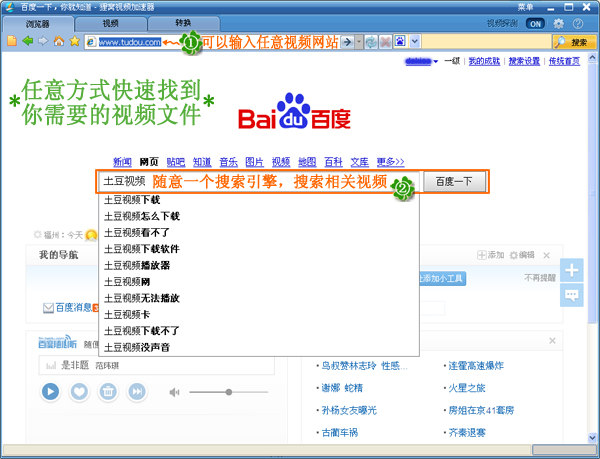Click the 百度一下 search button
The image size is (600, 459).
[454, 182]
